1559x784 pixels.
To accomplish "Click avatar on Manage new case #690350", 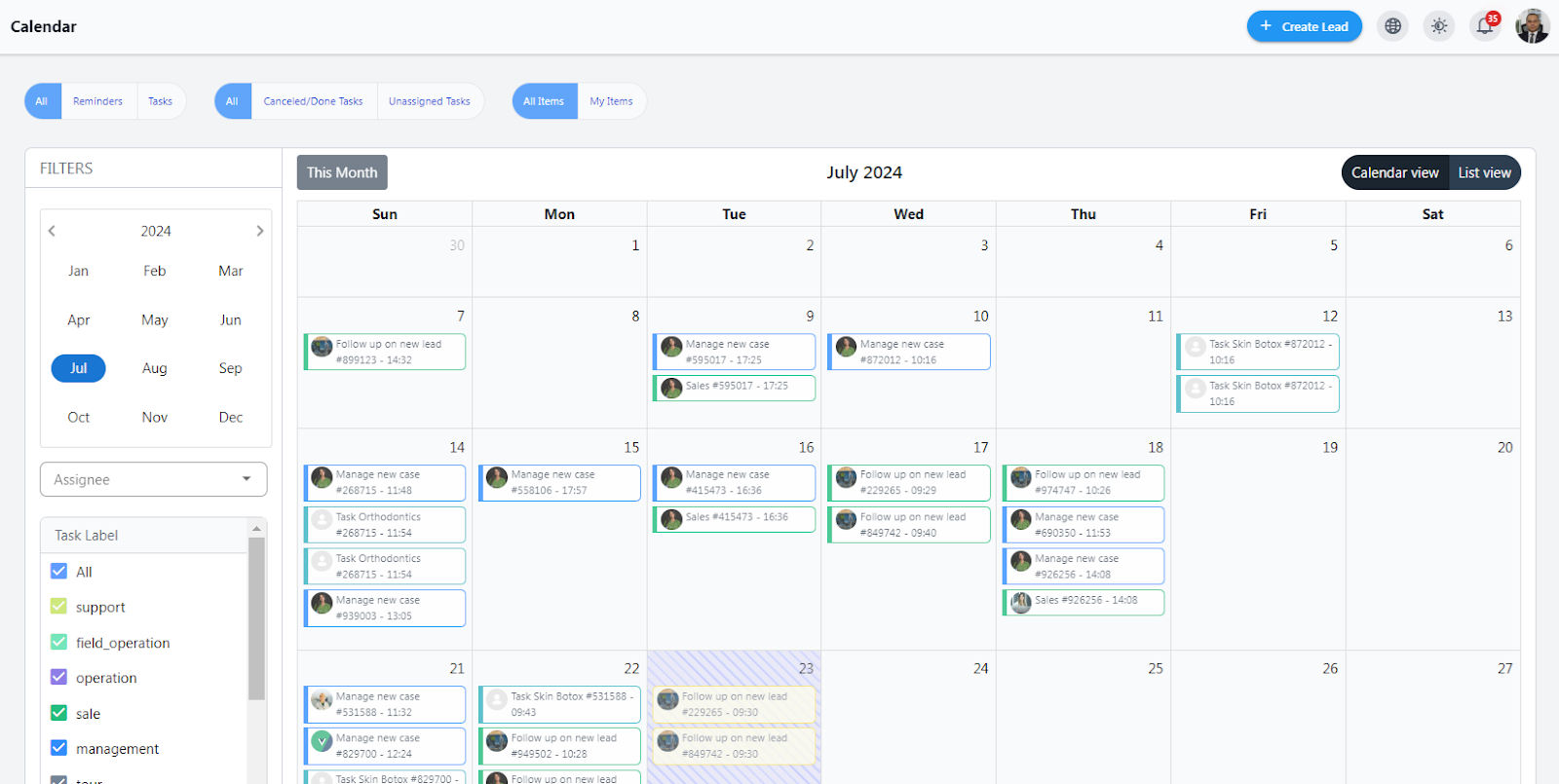I will pyautogui.click(x=1021, y=519).
